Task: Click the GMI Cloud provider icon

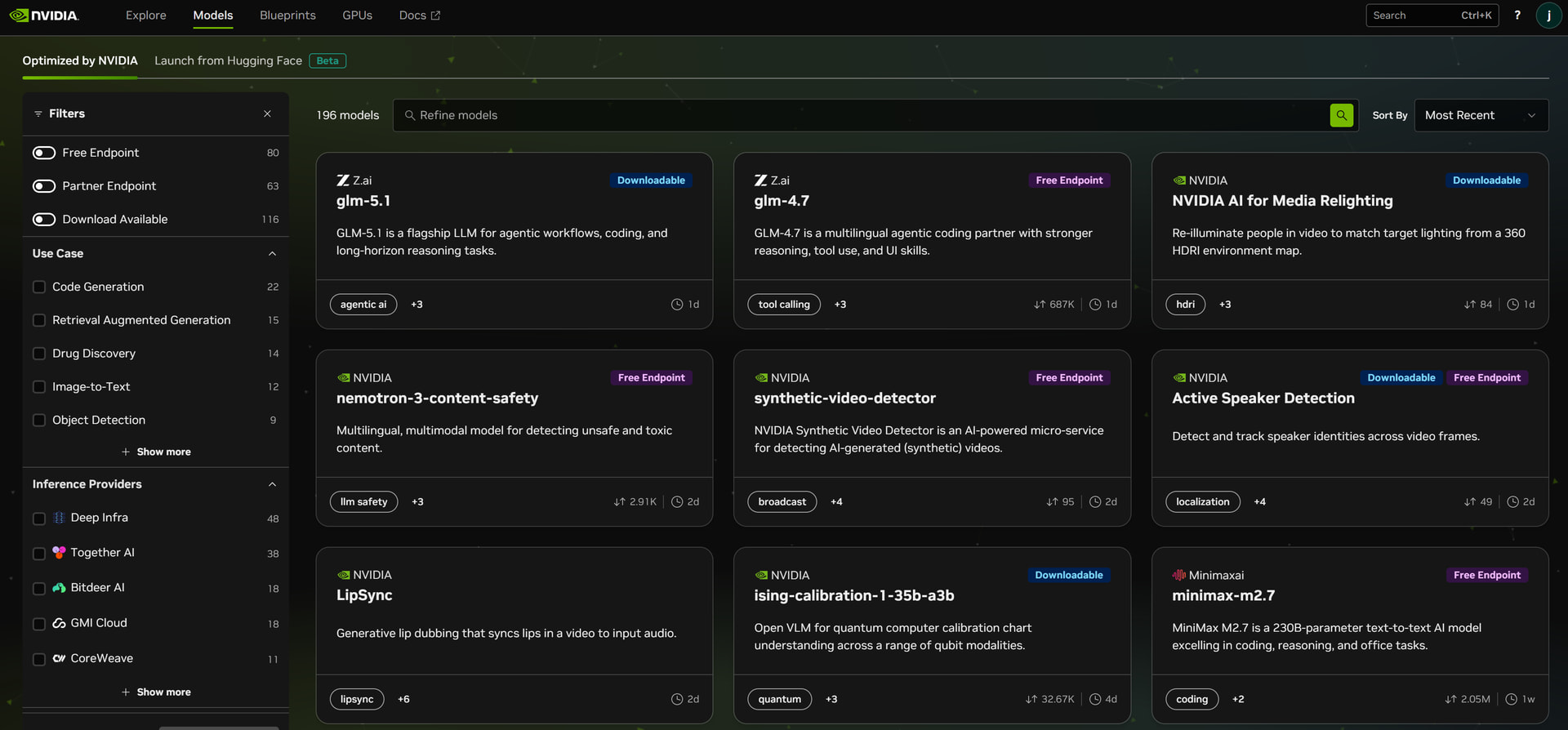Action: (59, 623)
